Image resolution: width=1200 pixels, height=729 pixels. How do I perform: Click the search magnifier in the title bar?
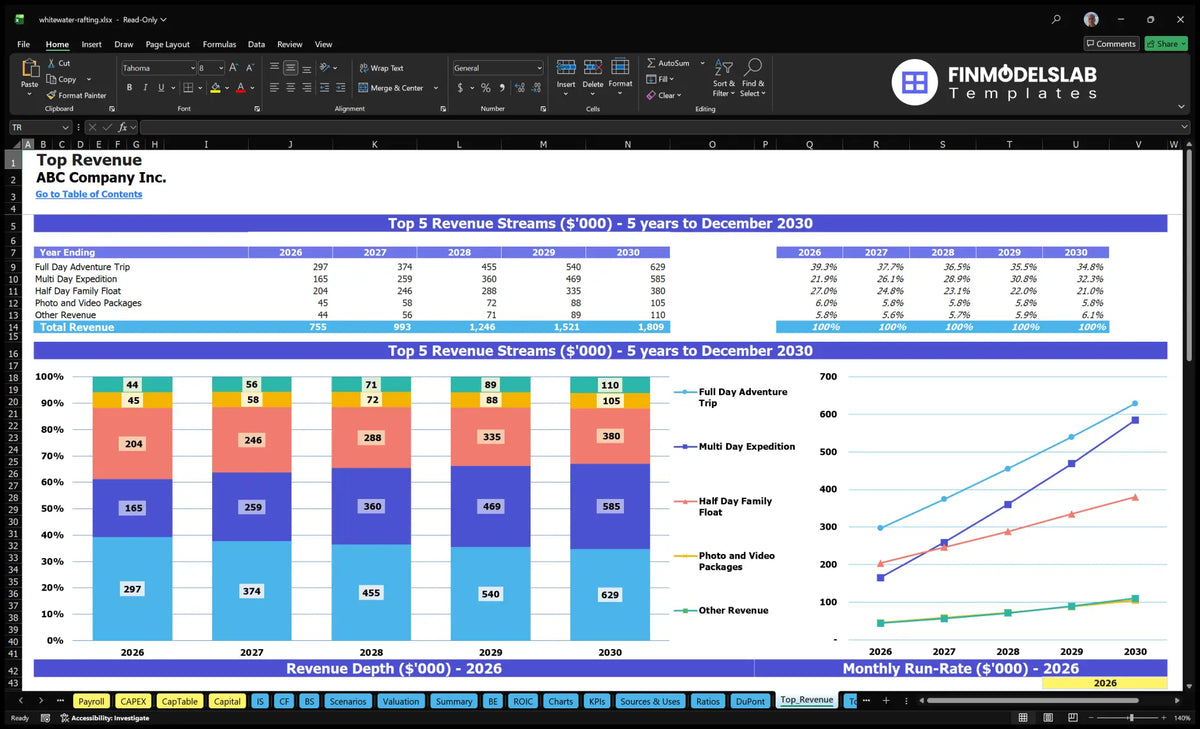(1057, 19)
